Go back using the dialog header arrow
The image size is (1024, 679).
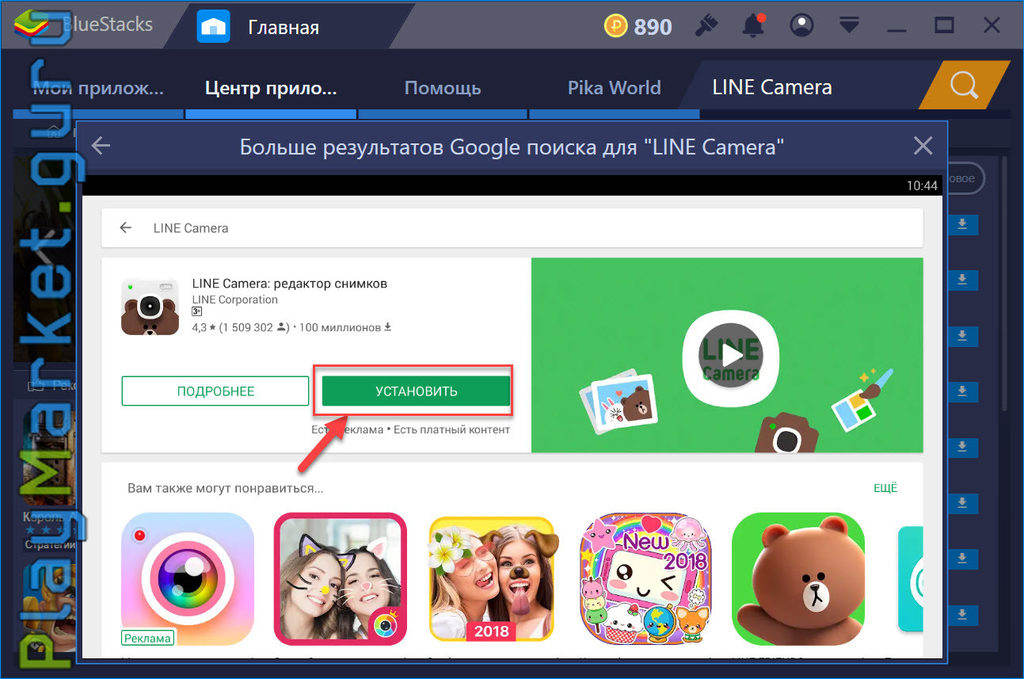point(101,146)
